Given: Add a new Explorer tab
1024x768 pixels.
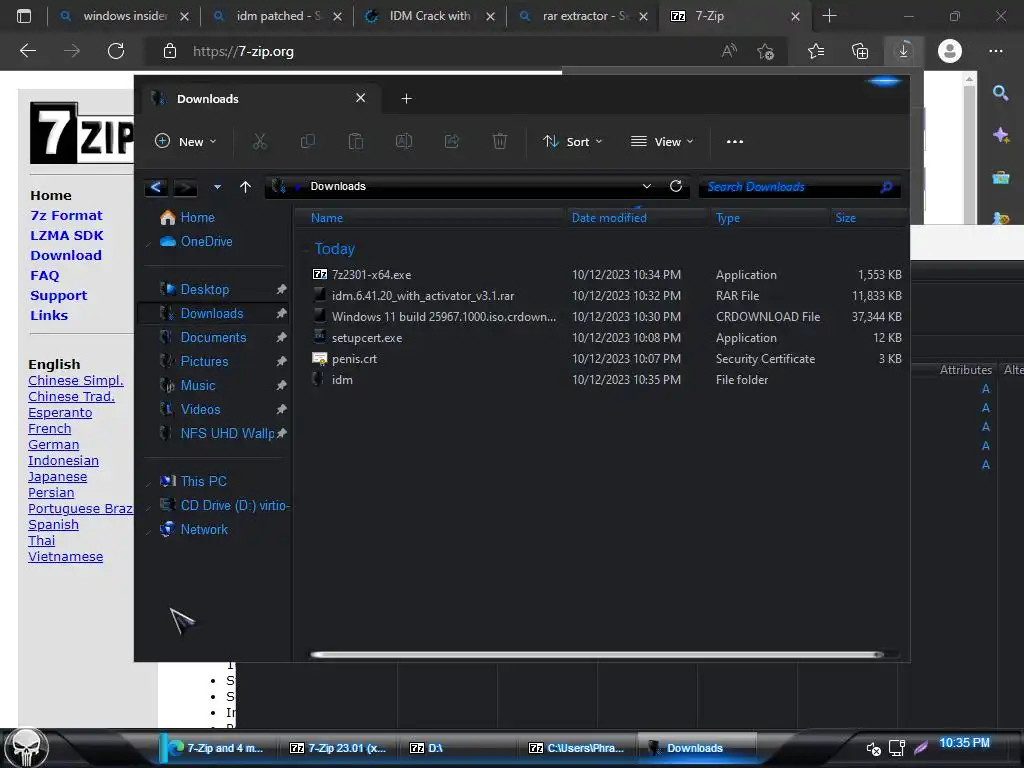Looking at the screenshot, I should coord(406,99).
